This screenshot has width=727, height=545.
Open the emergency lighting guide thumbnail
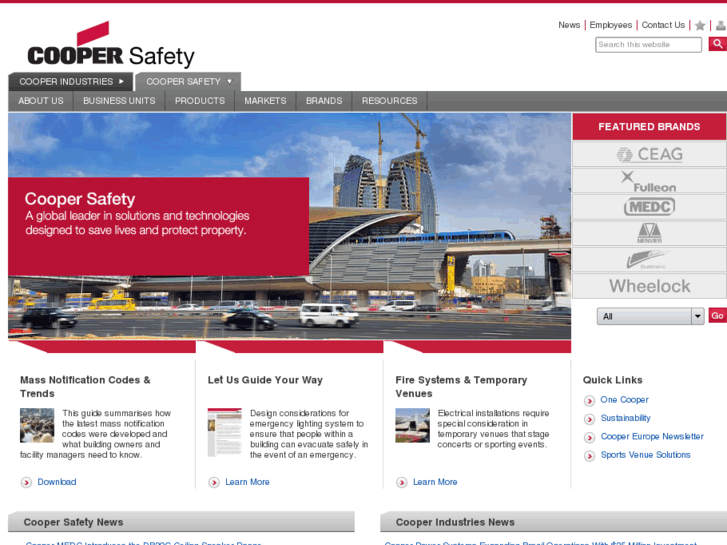click(x=225, y=432)
